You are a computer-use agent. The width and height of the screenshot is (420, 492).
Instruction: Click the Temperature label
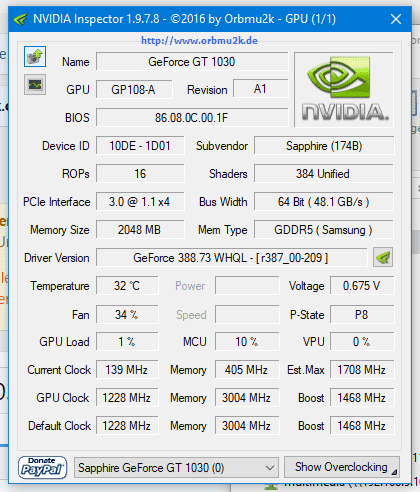pos(60,286)
